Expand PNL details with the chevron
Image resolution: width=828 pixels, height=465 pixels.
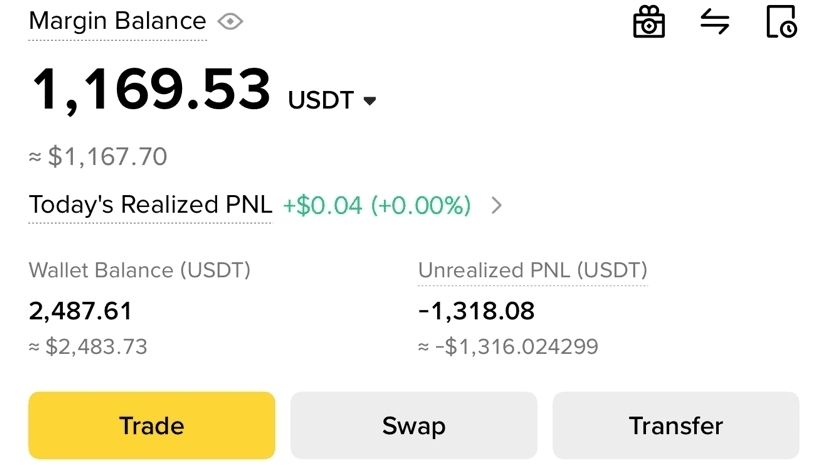click(496, 205)
